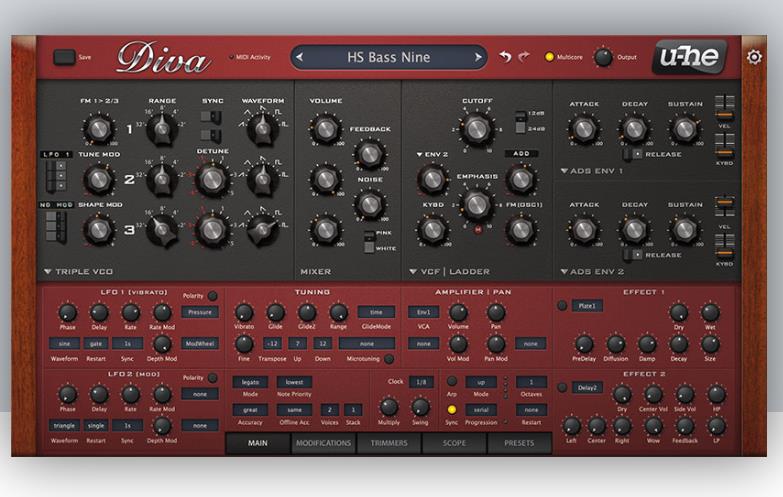Click the filter Cutoff knob
This screenshot has width=783, height=497.
click(476, 129)
